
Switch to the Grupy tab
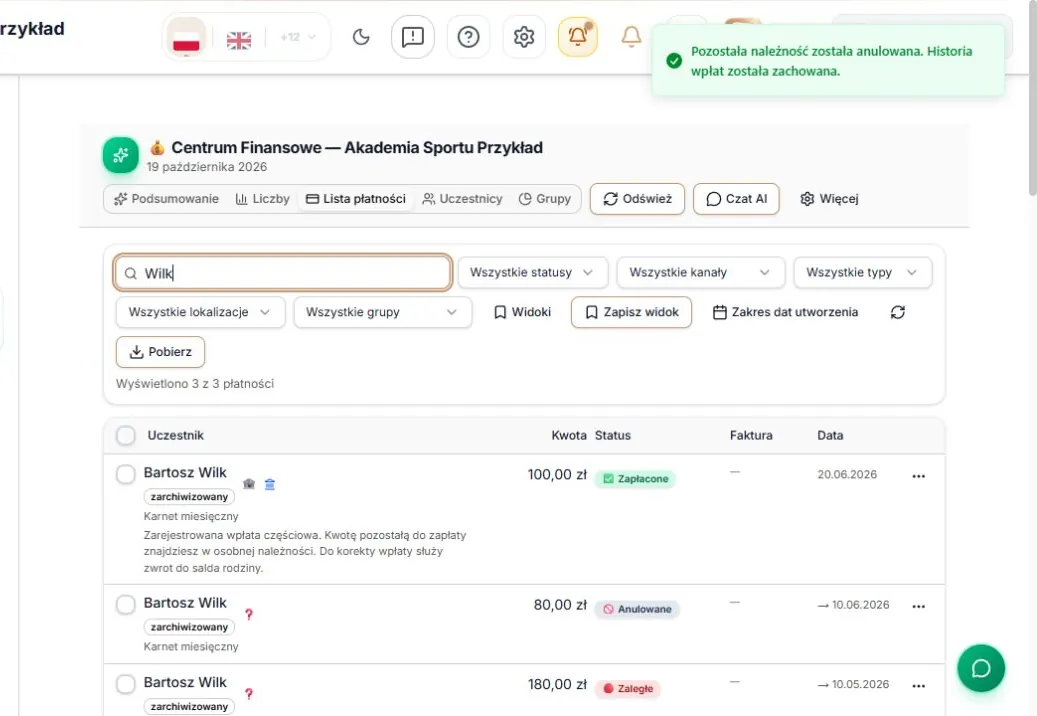coord(544,199)
